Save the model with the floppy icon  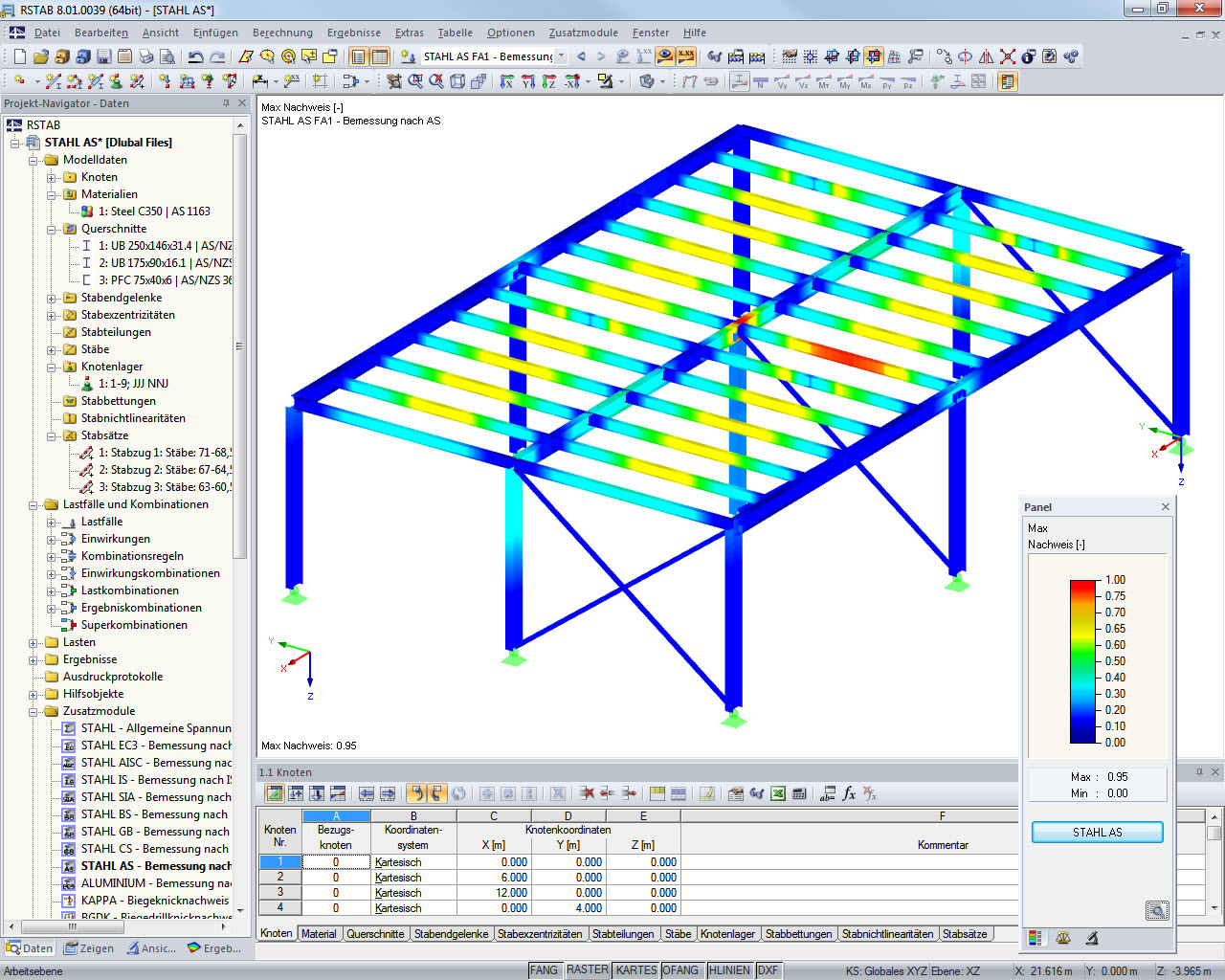tap(104, 56)
